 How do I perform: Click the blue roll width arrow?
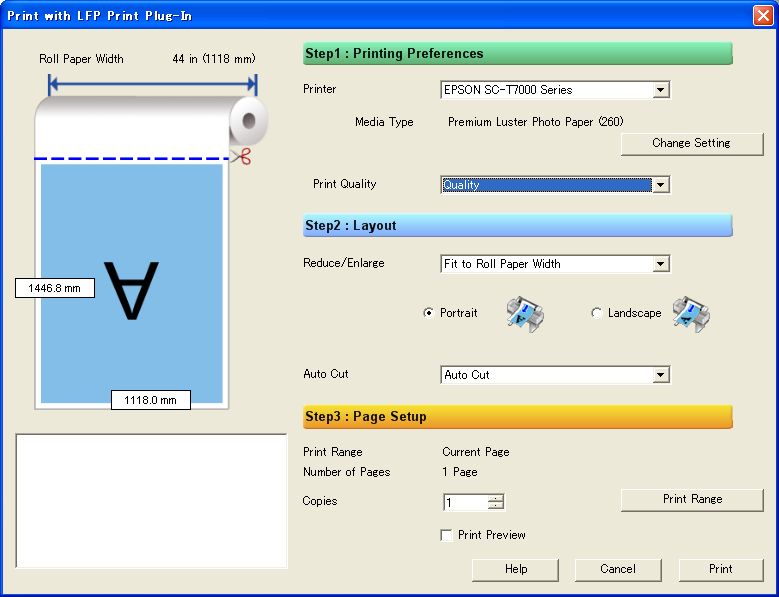(x=153, y=84)
